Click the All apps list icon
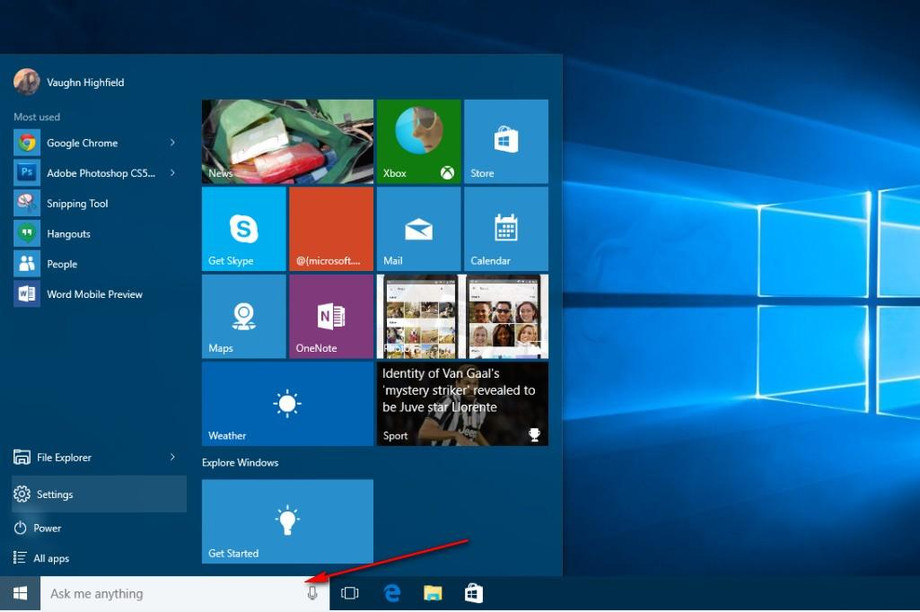The width and height of the screenshot is (920, 612). [20, 558]
